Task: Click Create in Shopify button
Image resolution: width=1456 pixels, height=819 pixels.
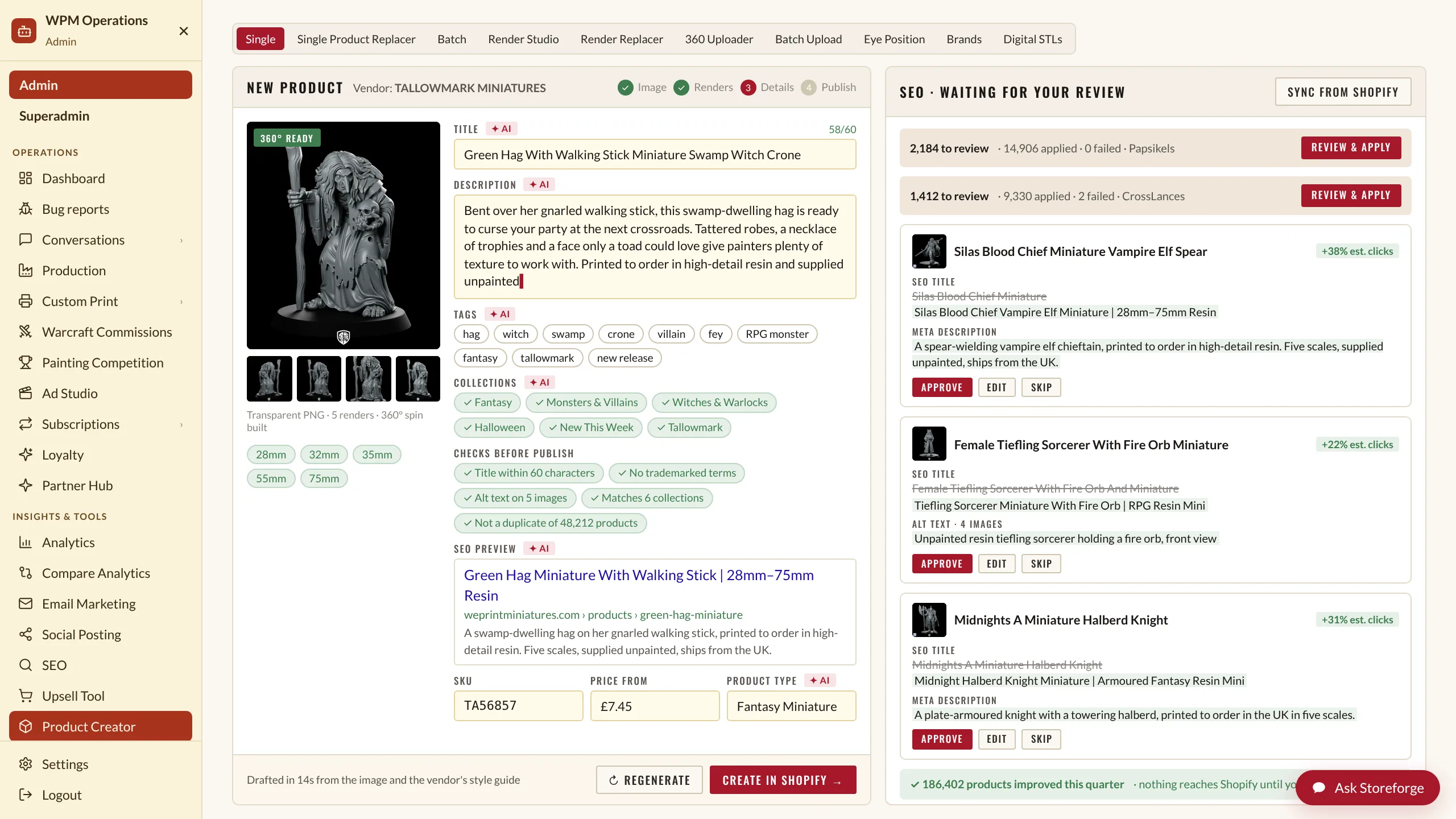Action: coord(783,780)
